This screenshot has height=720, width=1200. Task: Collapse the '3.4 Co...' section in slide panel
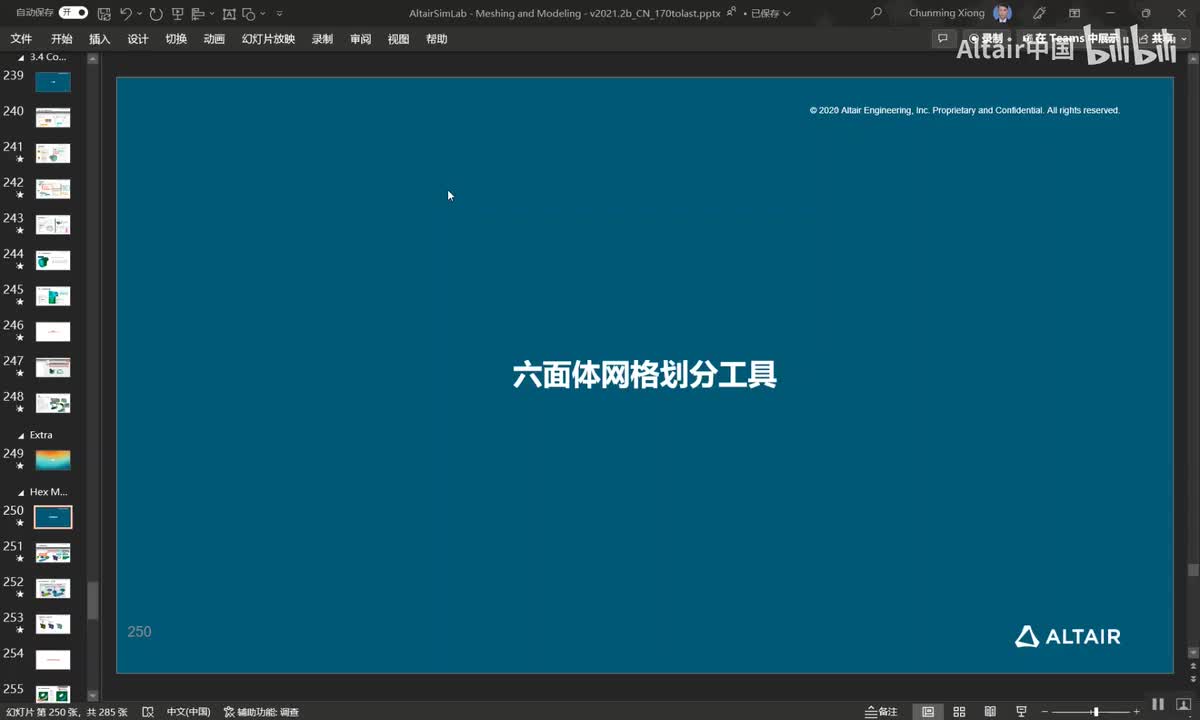pos(22,58)
